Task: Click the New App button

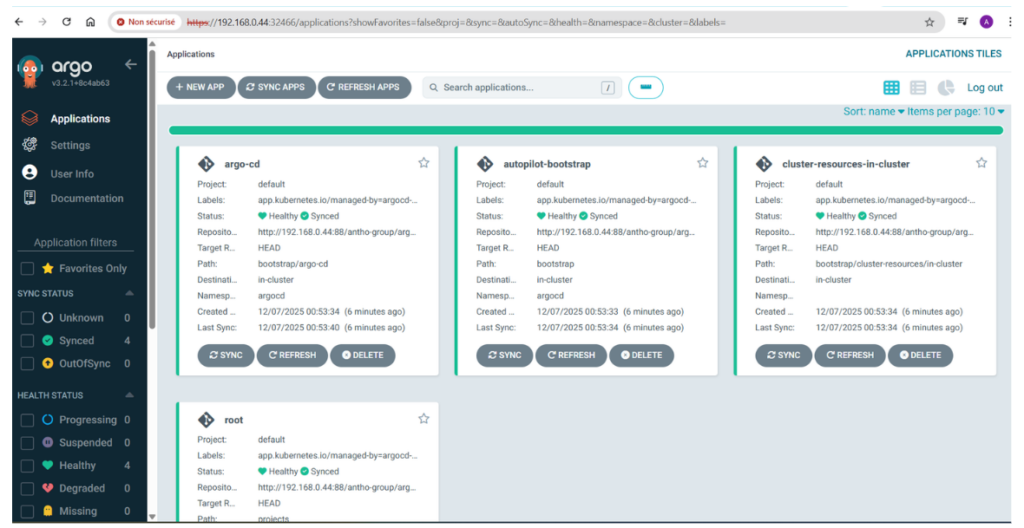Action: coord(200,88)
